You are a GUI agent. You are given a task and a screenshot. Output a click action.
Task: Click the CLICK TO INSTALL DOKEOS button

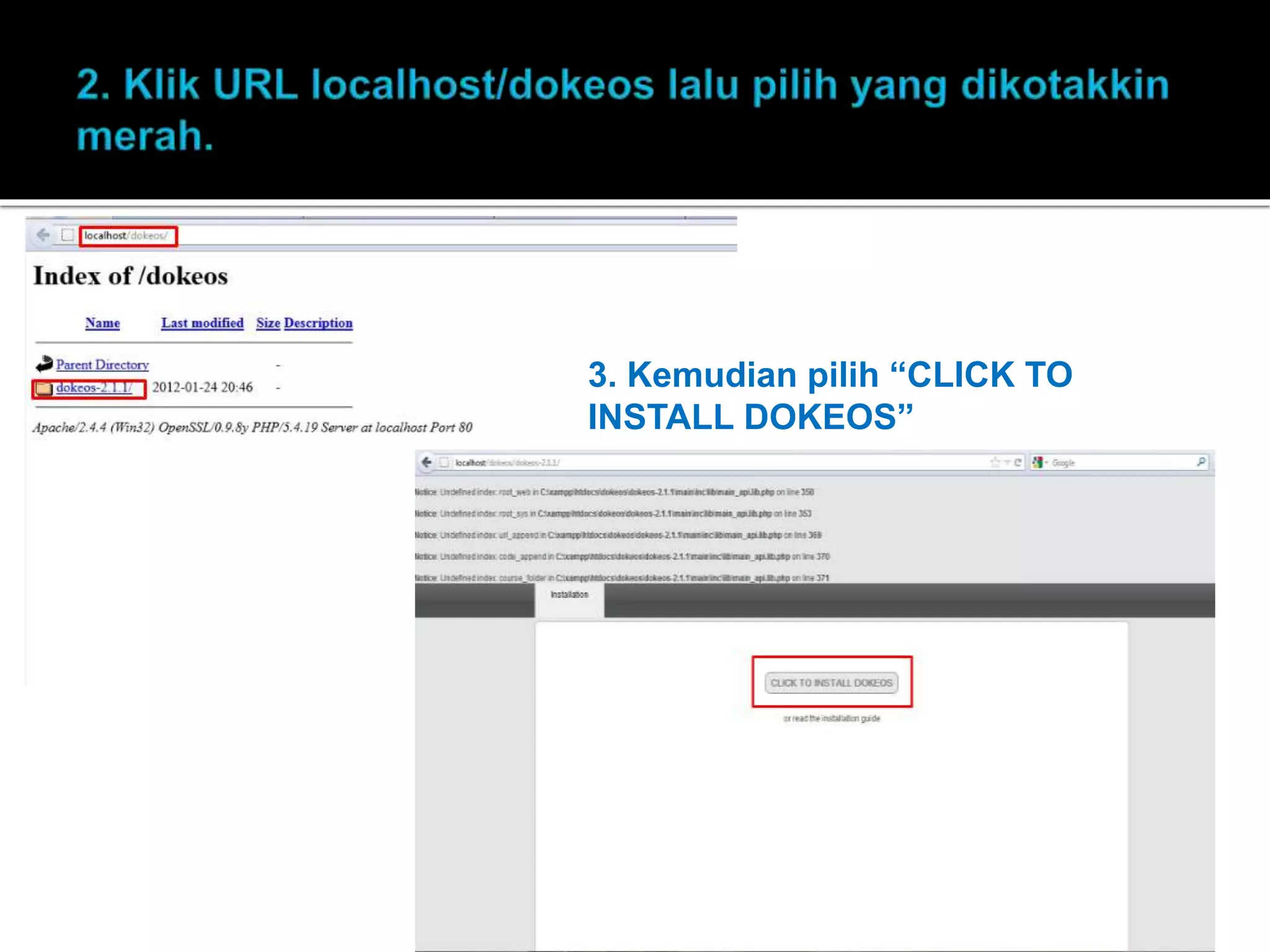832,682
